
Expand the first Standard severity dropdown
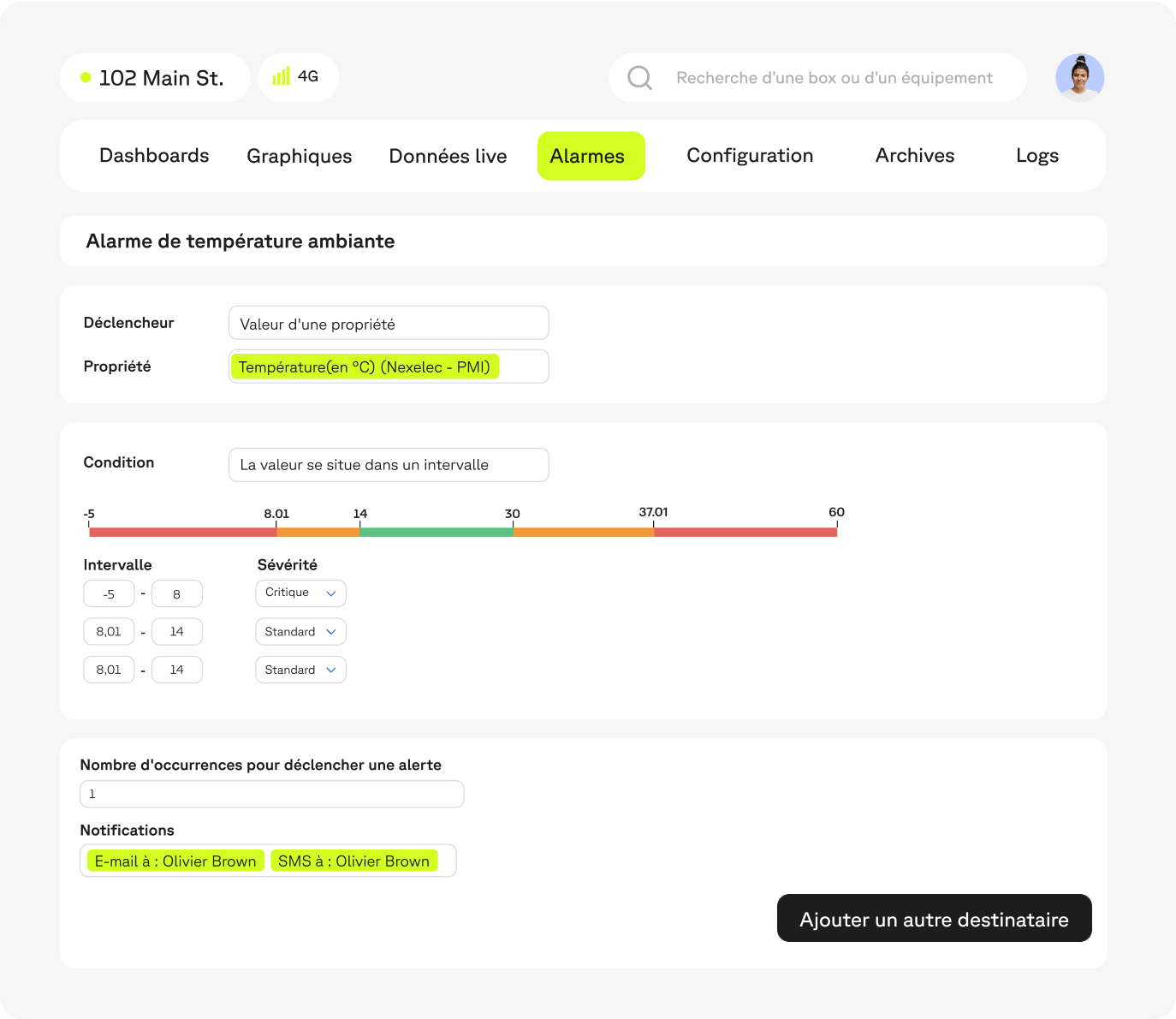(300, 631)
